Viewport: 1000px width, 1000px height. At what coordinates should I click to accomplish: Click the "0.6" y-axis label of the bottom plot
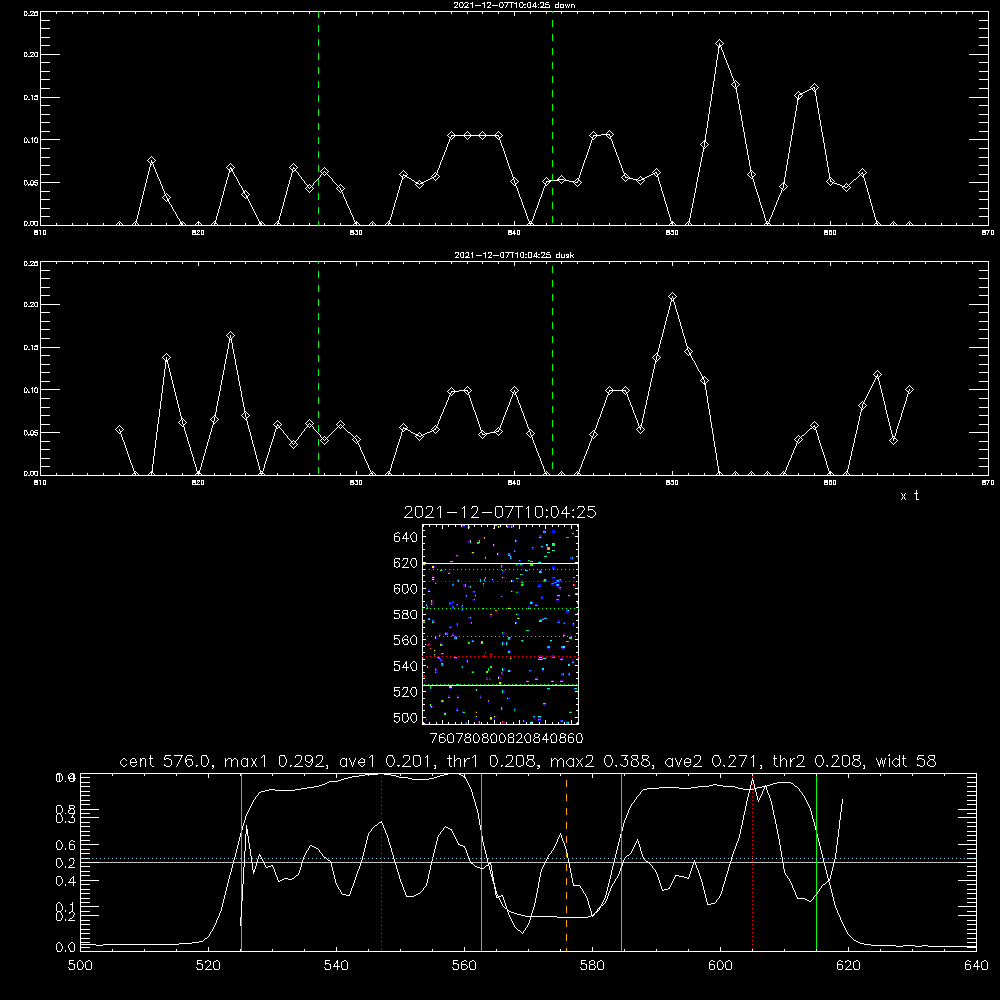(65, 845)
